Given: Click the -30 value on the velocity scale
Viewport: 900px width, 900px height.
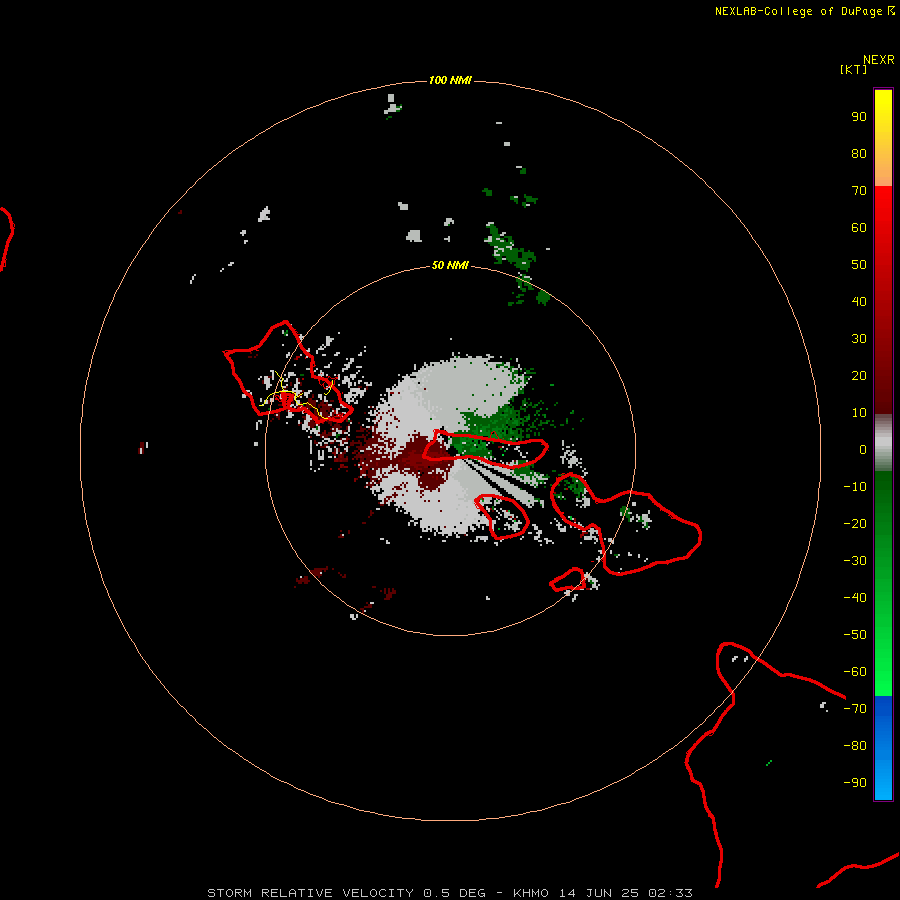Looking at the screenshot, I should 855,561.
